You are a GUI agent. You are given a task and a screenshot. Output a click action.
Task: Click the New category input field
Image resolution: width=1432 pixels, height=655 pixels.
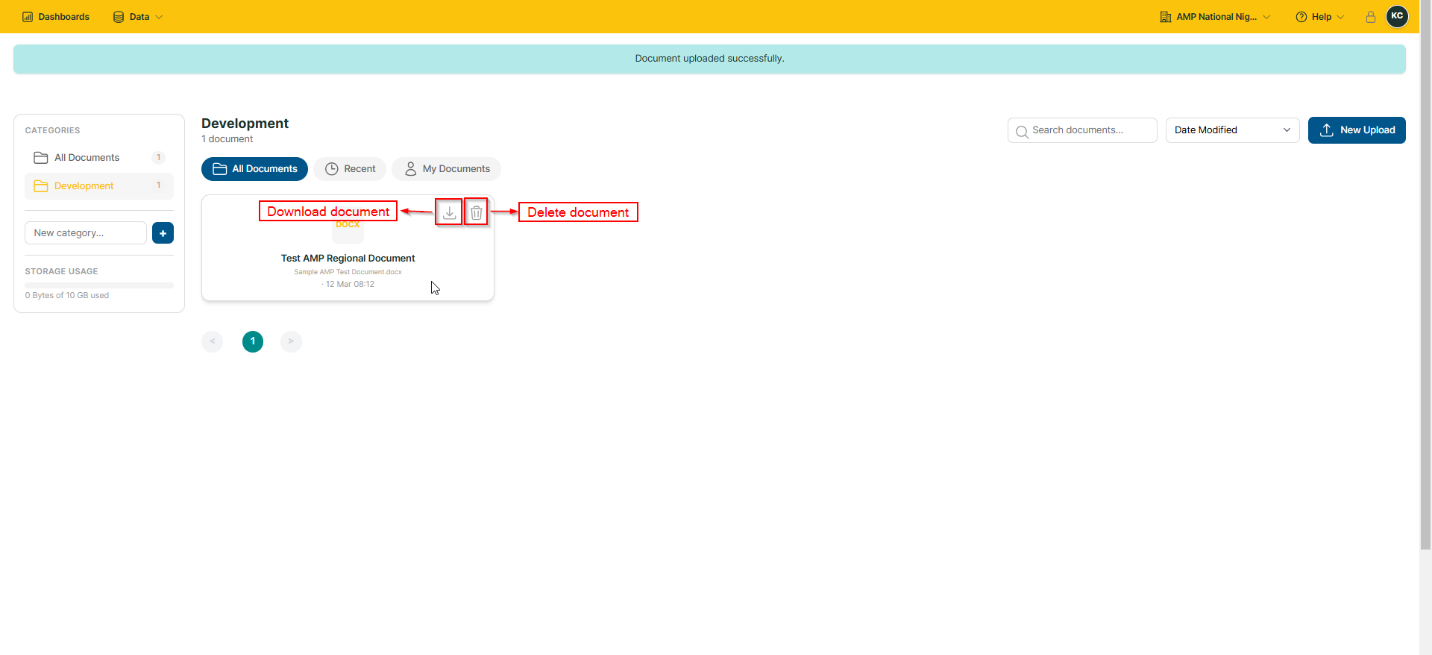(86, 233)
